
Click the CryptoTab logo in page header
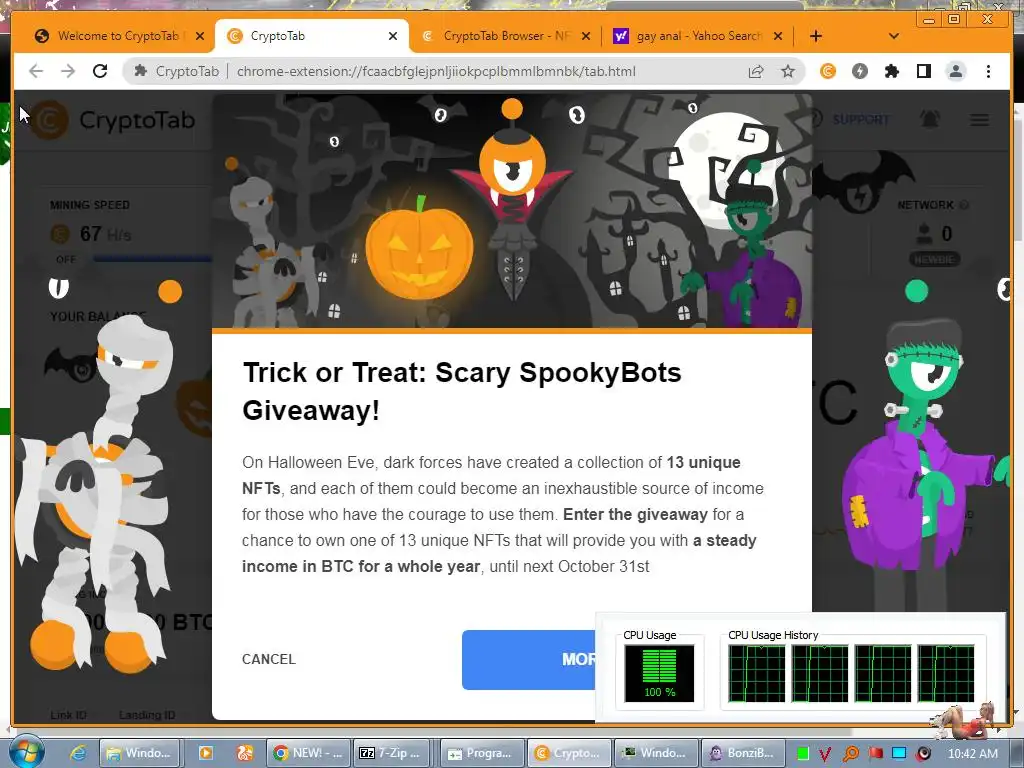112,120
